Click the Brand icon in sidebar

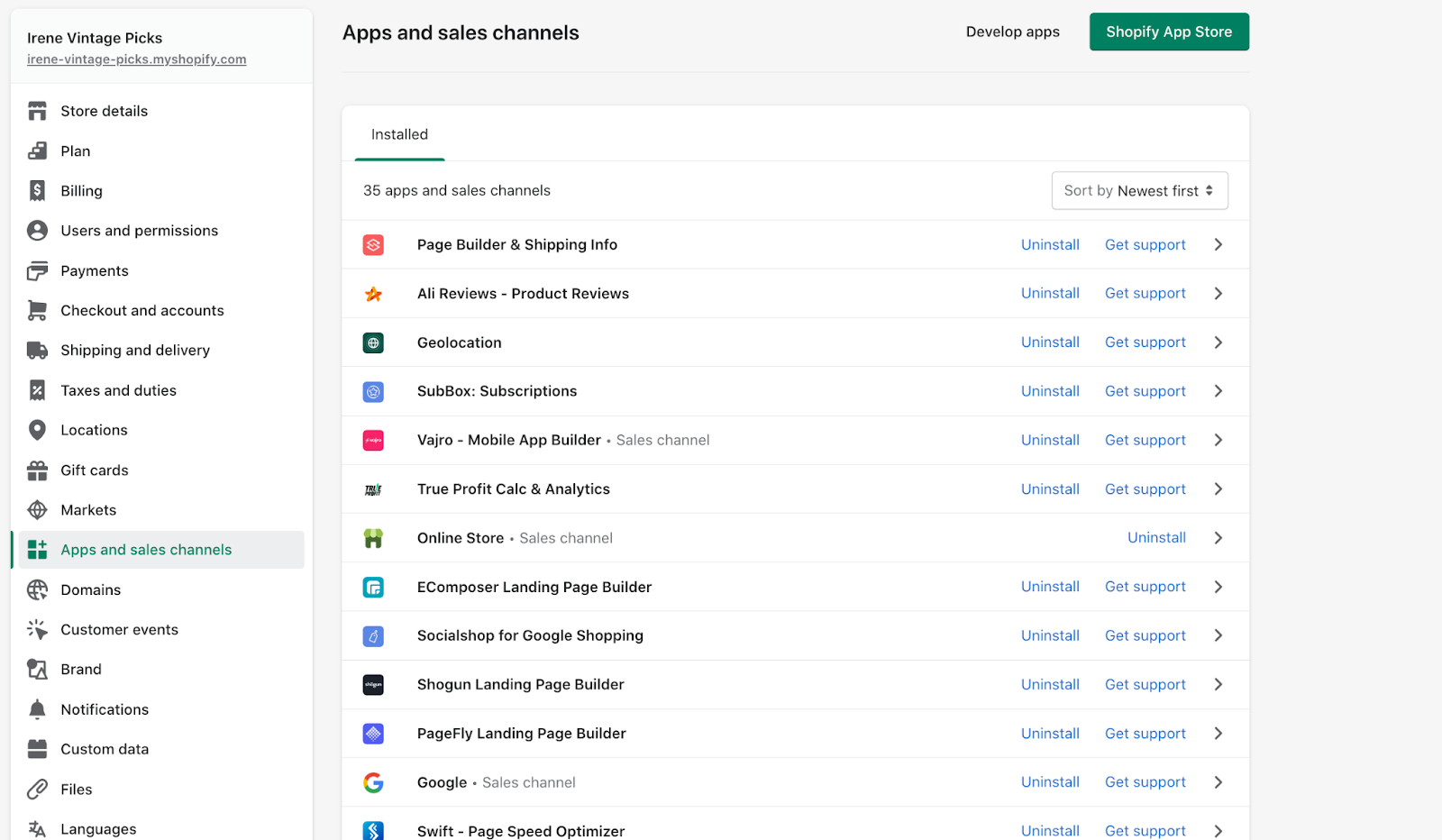pyautogui.click(x=37, y=669)
